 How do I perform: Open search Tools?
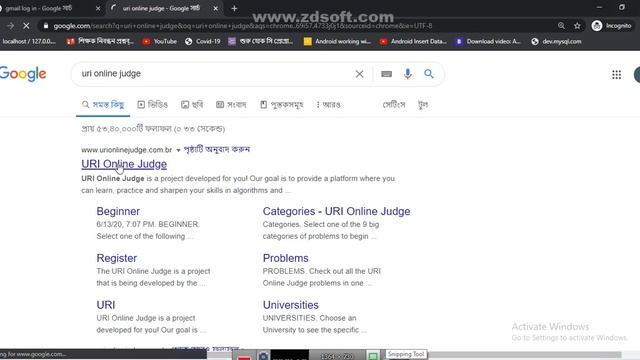pyautogui.click(x=423, y=105)
